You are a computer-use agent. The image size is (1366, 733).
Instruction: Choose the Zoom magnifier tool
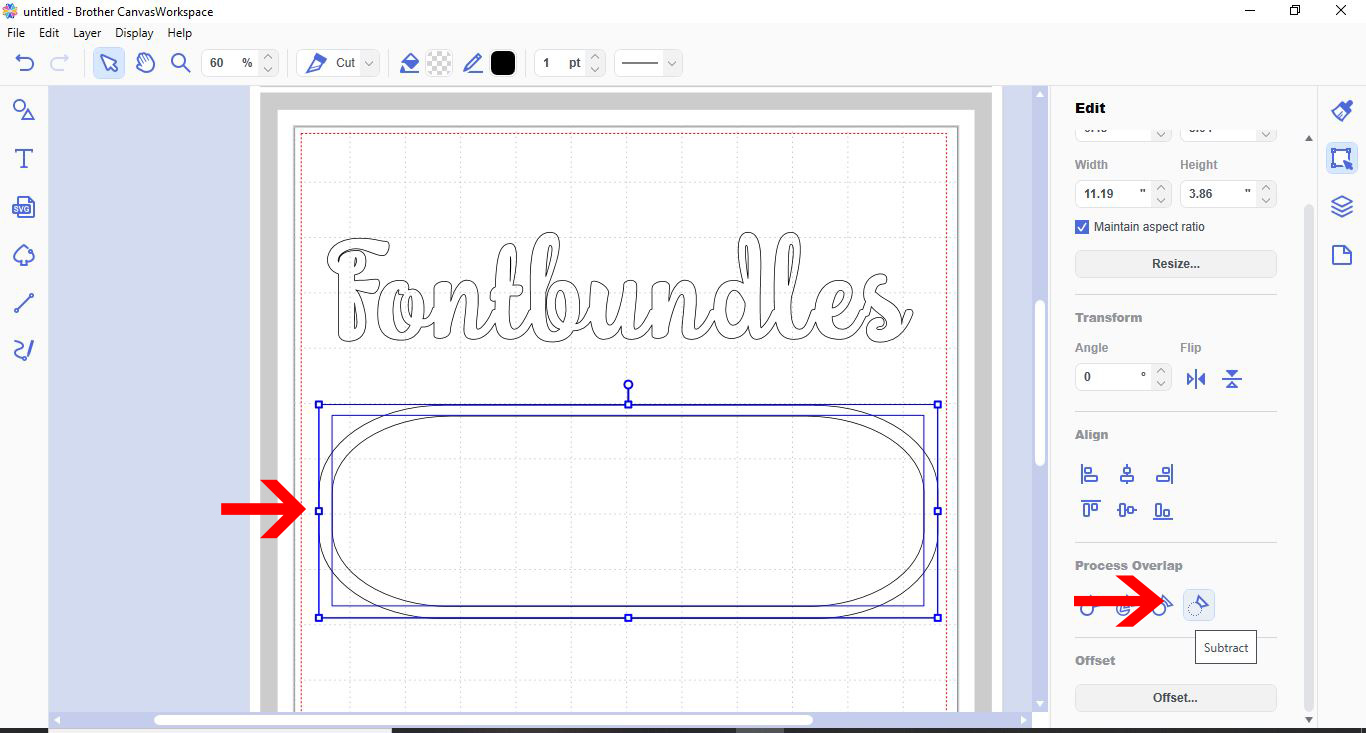[180, 63]
